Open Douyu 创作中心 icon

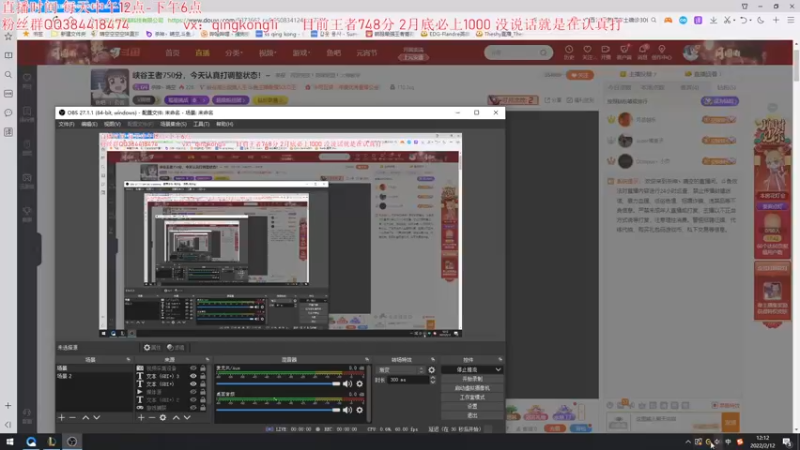(x=662, y=52)
